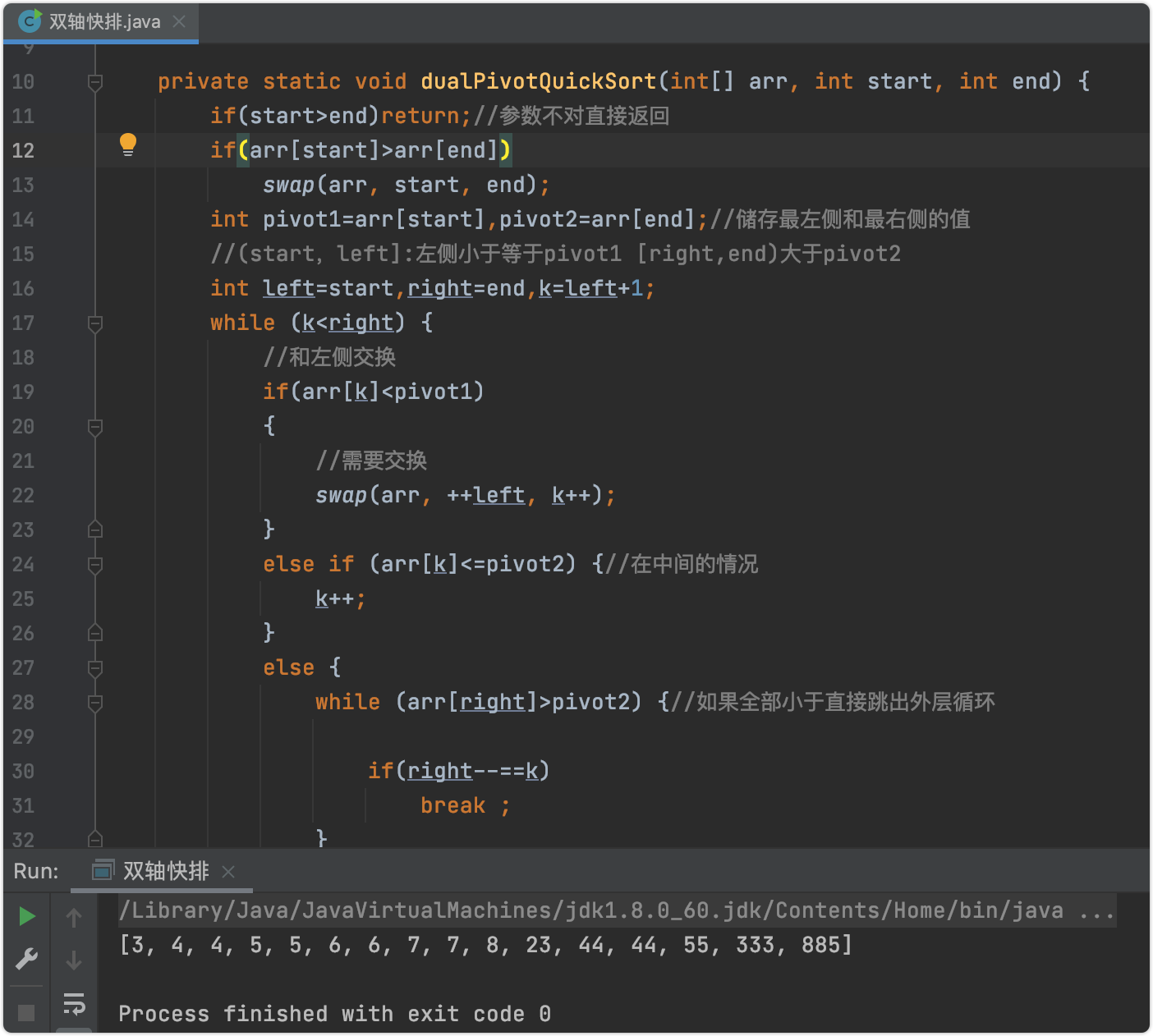Click 'Process finished with exit code 0'
This screenshot has width=1153, height=1036.
pyautogui.click(x=334, y=1014)
